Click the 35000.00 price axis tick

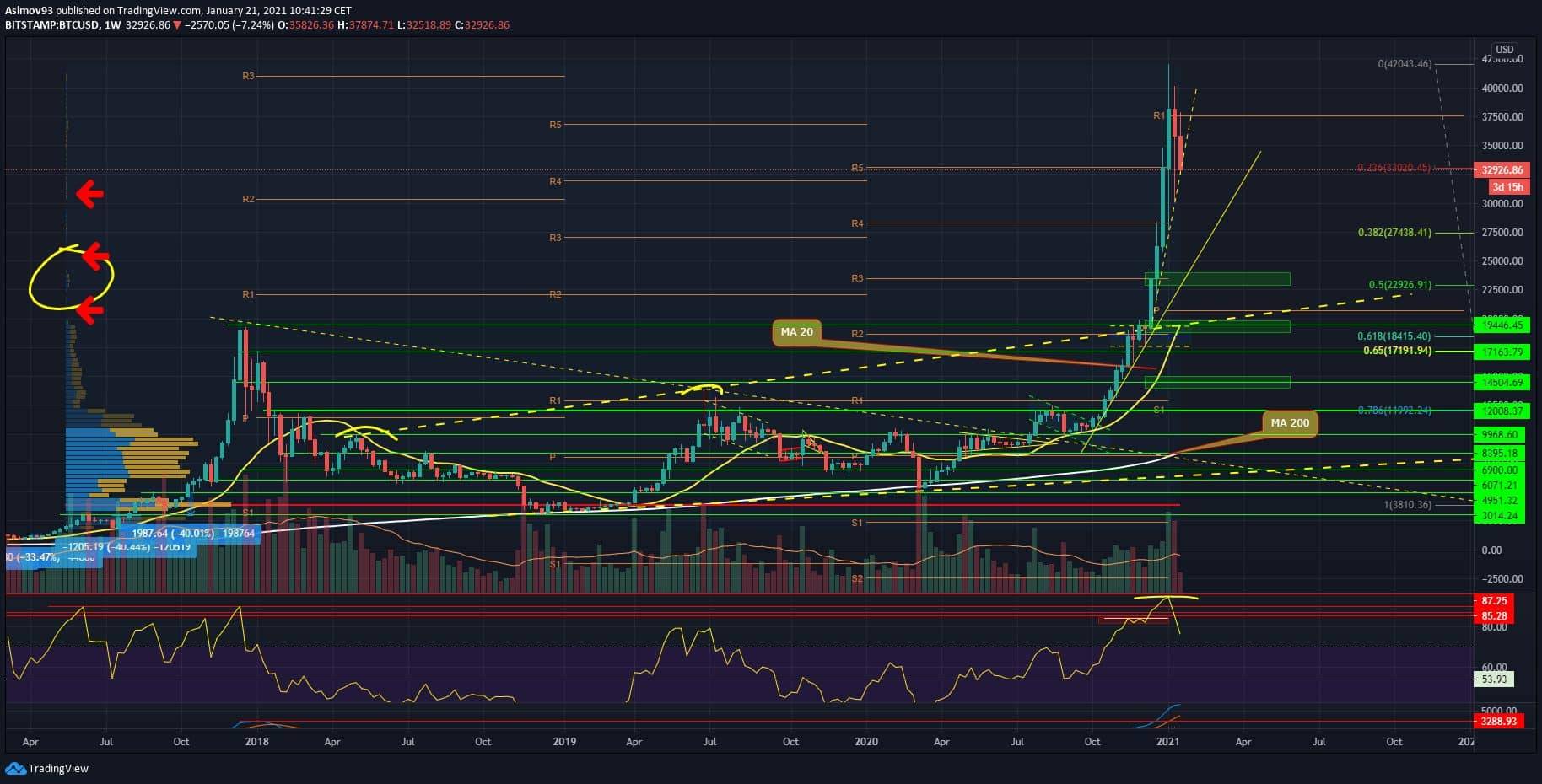point(1502,146)
